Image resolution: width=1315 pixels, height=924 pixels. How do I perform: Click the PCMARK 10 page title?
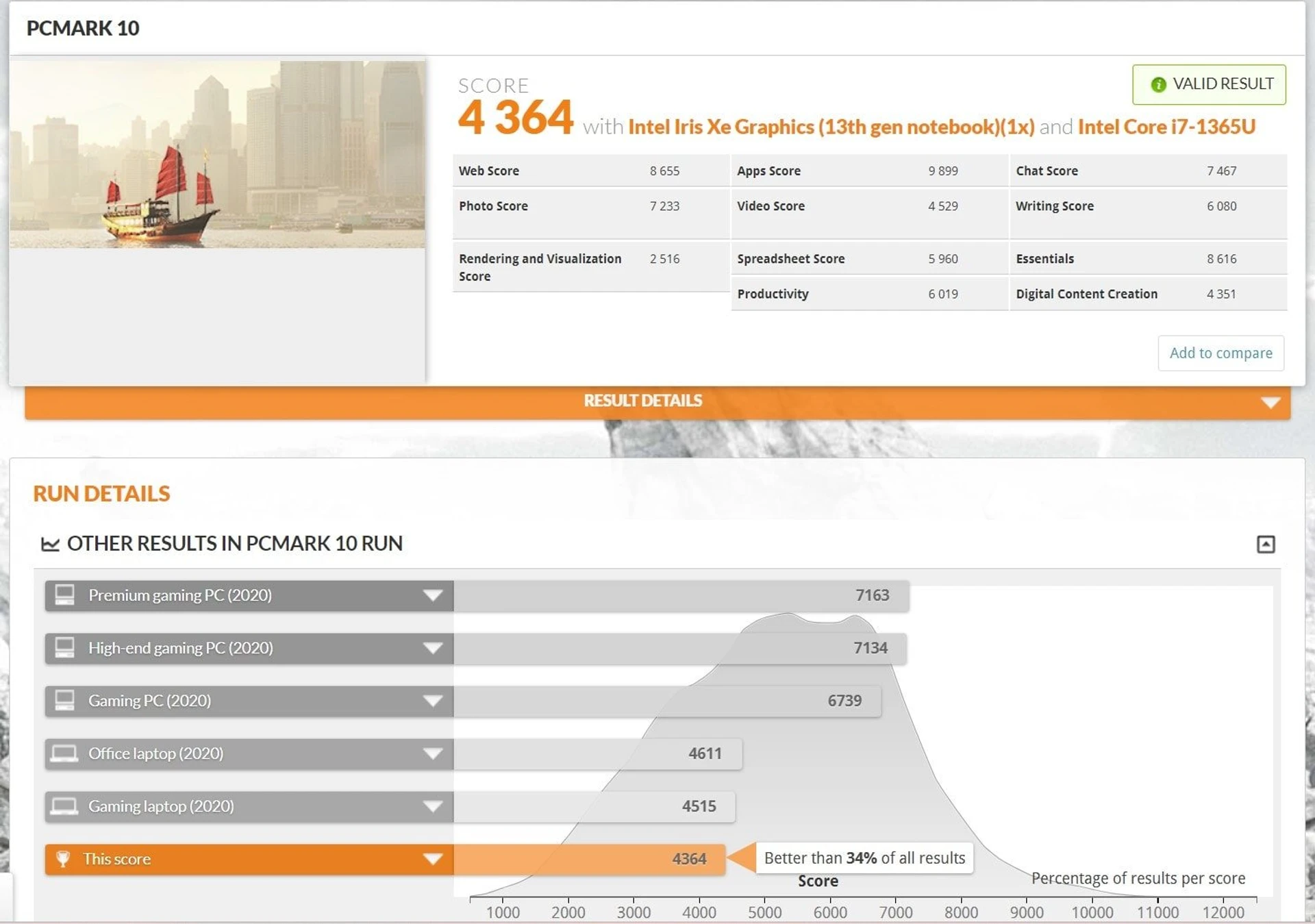(x=83, y=28)
